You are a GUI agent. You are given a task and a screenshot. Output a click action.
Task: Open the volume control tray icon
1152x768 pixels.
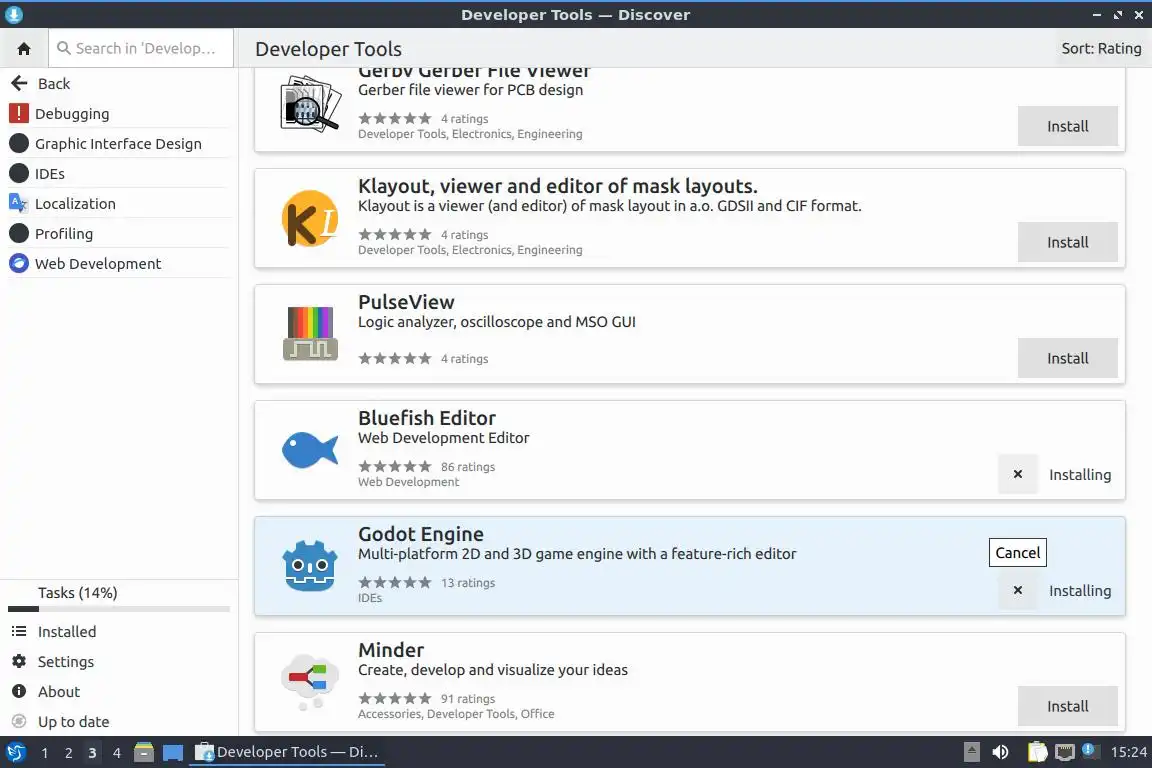click(x=1000, y=753)
